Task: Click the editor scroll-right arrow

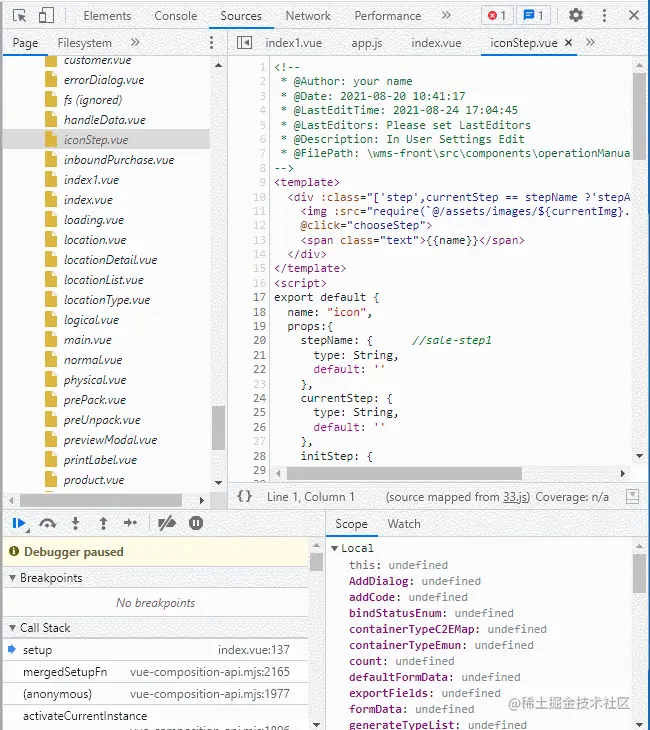Action: [623, 473]
